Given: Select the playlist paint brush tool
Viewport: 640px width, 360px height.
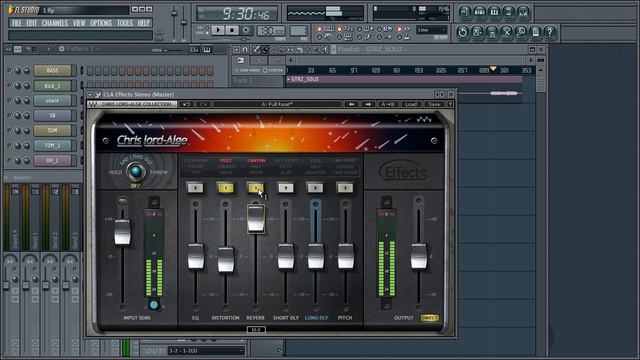Looking at the screenshot, I should (265, 49).
